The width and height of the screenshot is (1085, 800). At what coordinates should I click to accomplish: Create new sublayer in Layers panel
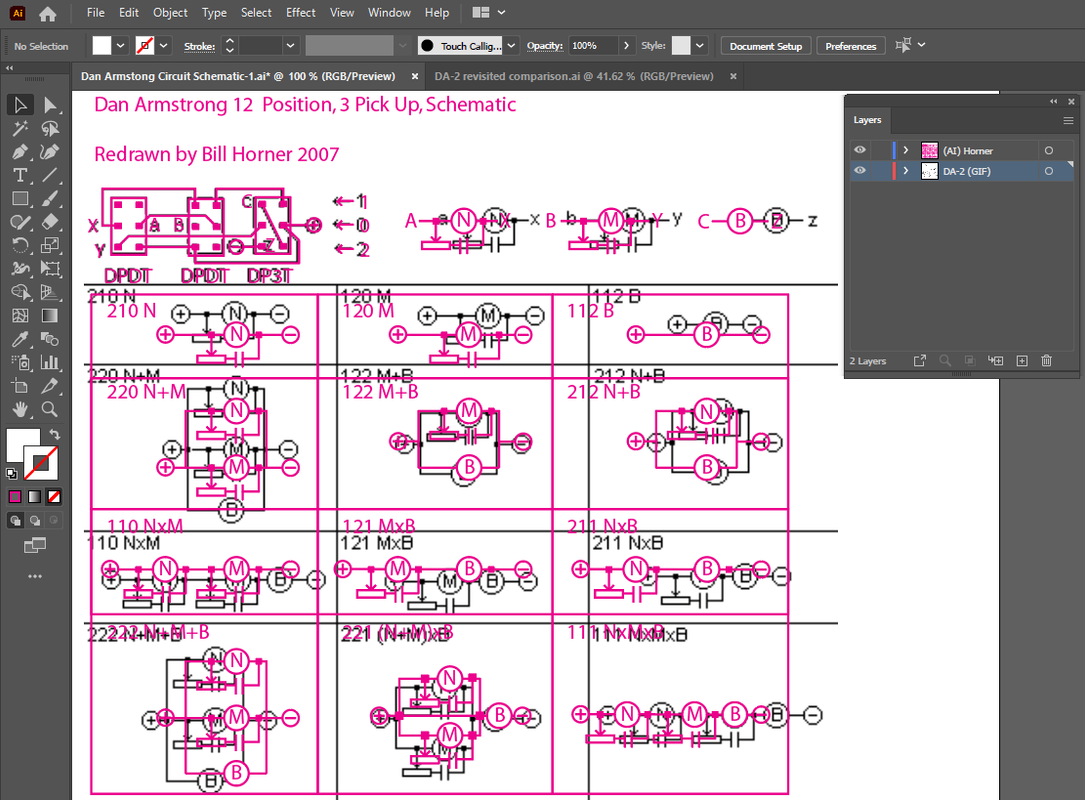coord(996,361)
